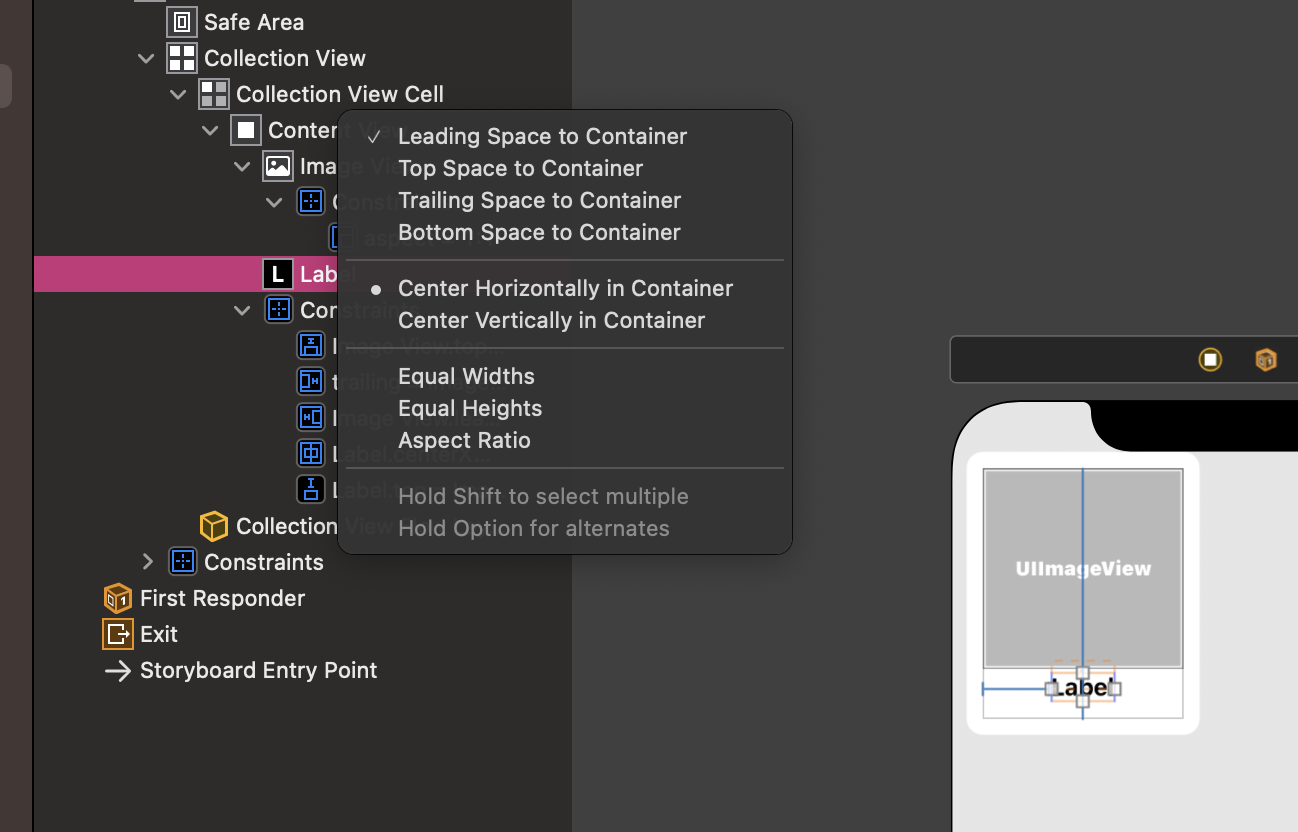
Task: Click the Collection View Cell icon
Action: coord(214,94)
